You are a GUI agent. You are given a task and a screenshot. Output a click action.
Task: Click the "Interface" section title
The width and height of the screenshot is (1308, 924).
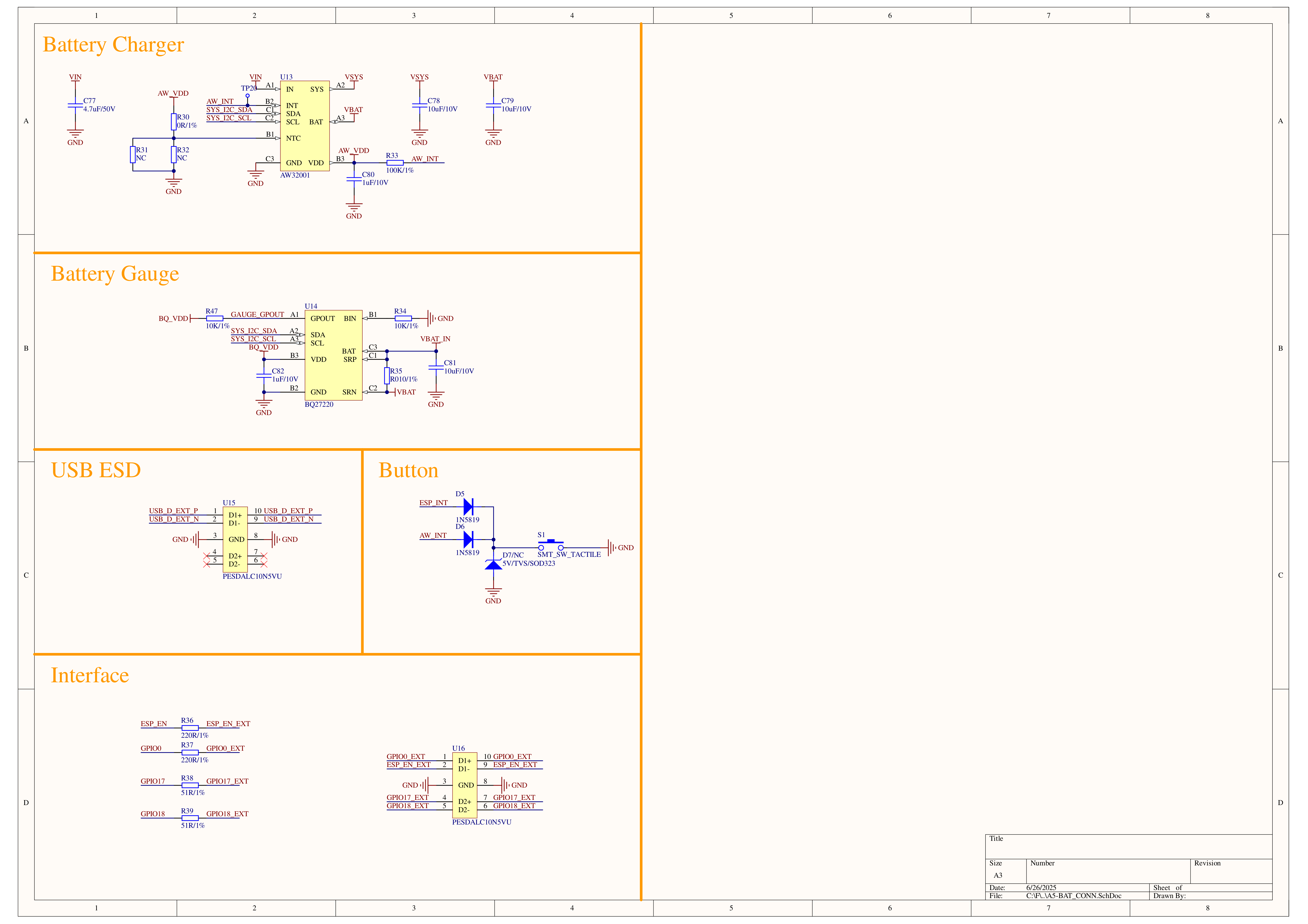90,675
